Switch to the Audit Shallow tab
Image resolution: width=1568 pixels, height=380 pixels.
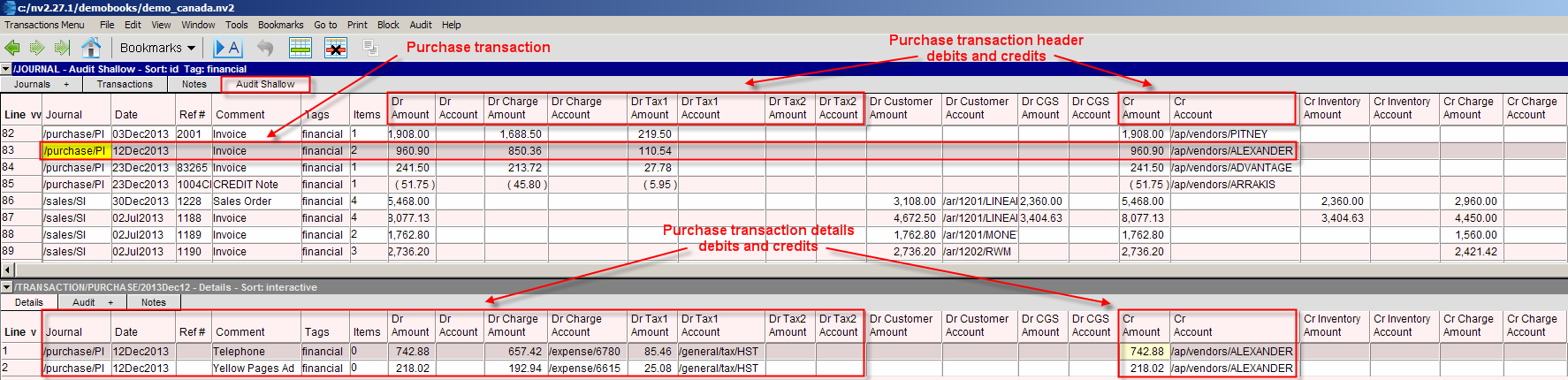[265, 84]
